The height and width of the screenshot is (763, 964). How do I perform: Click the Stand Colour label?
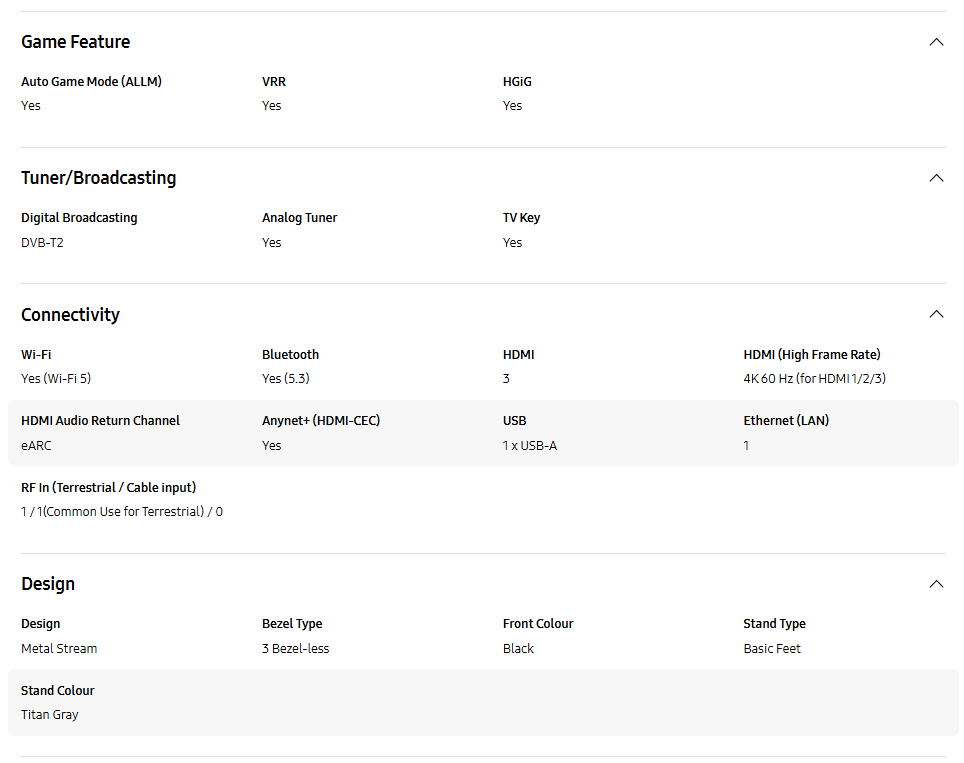(x=58, y=690)
